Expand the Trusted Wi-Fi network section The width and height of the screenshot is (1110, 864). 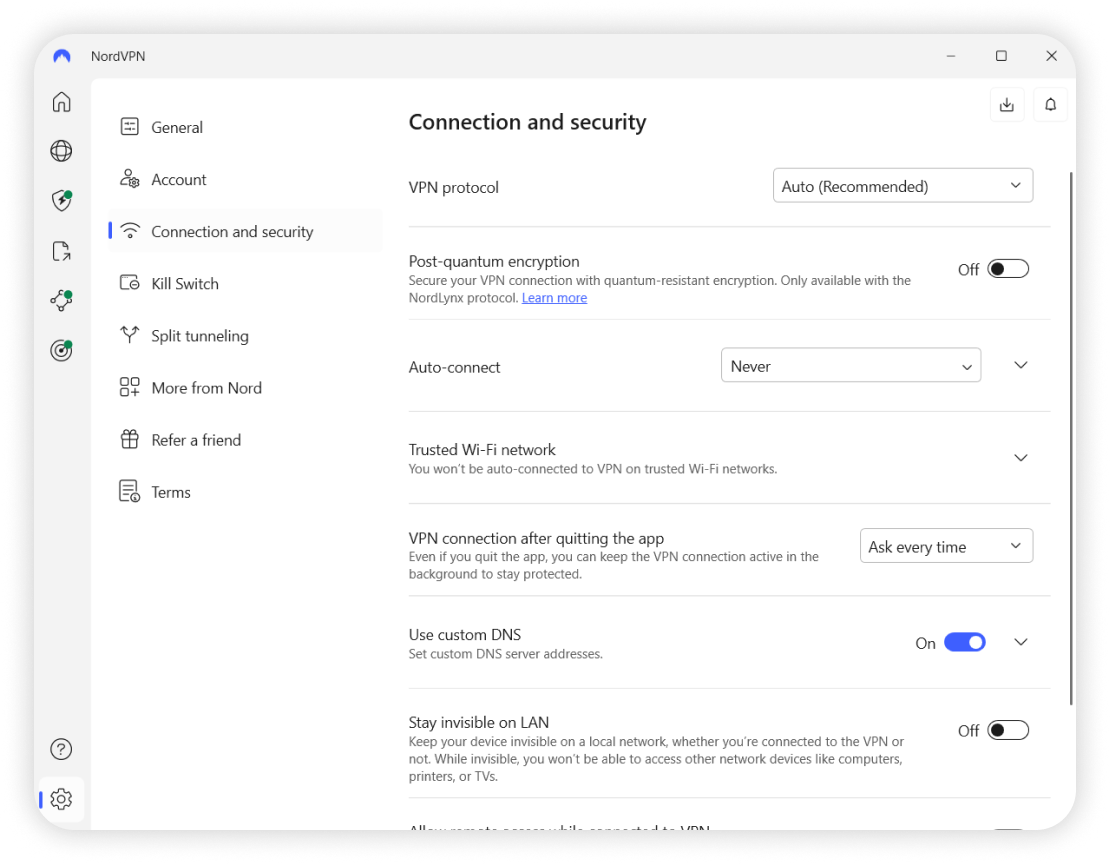(1020, 458)
